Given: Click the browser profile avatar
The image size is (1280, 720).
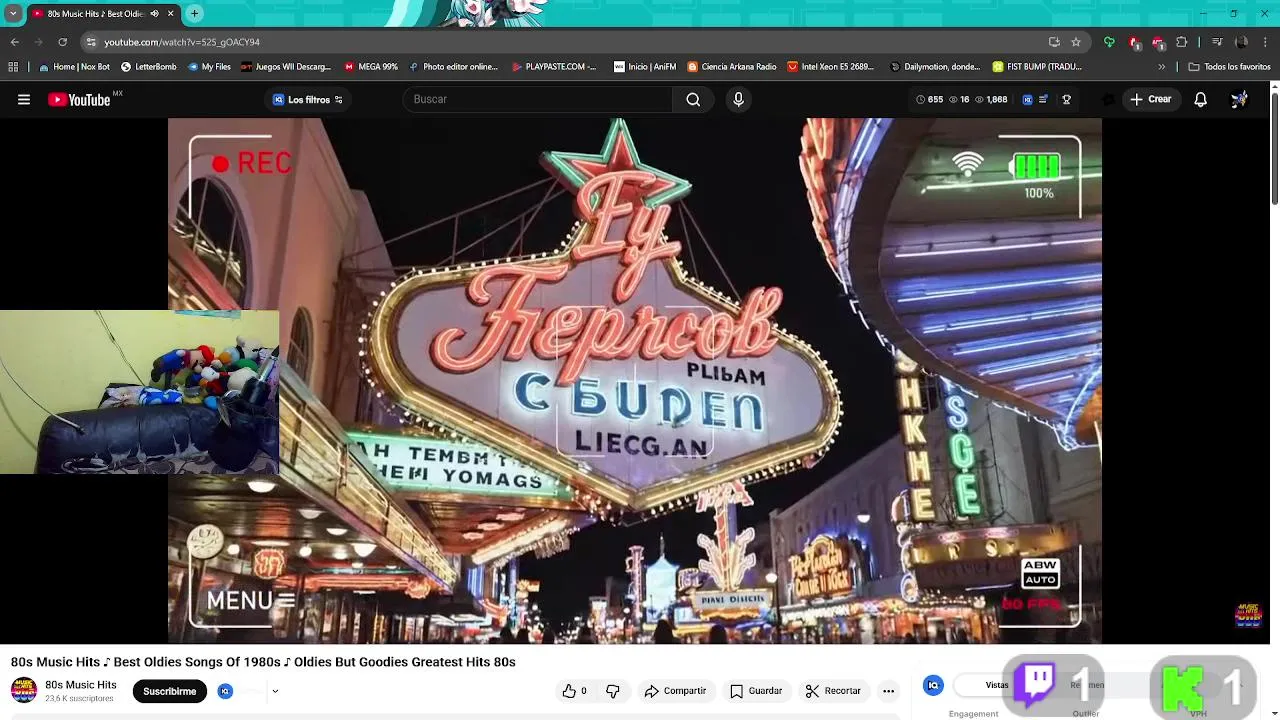Looking at the screenshot, I should tap(1241, 42).
